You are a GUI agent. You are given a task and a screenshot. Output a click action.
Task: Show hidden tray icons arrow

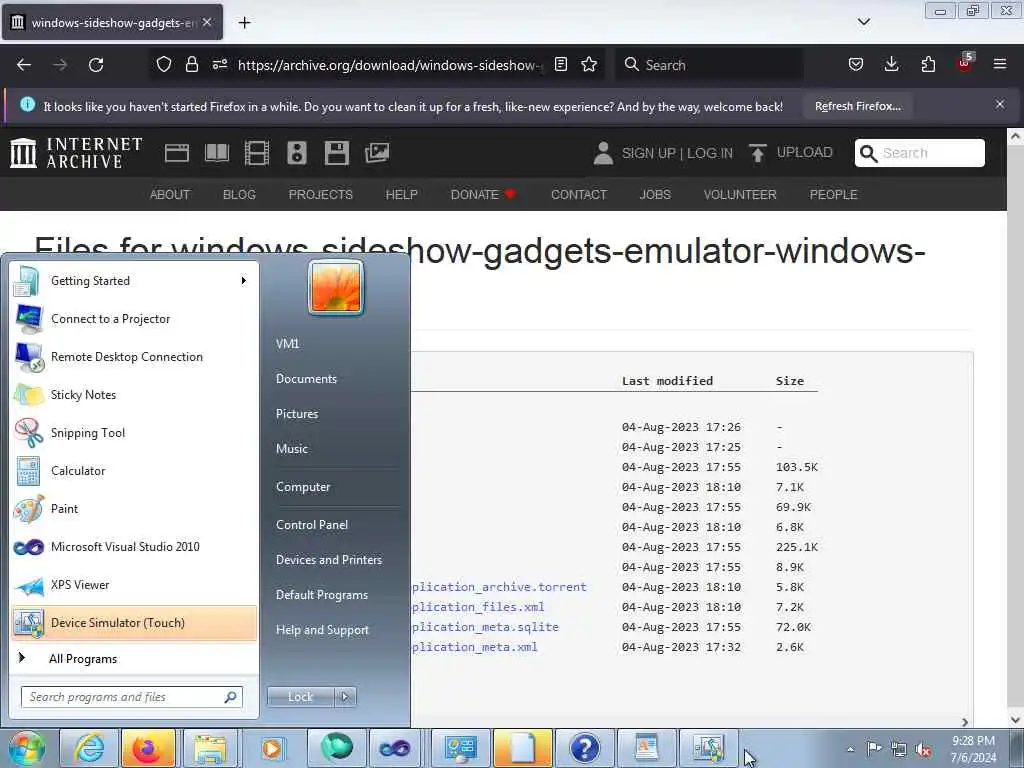(850, 749)
